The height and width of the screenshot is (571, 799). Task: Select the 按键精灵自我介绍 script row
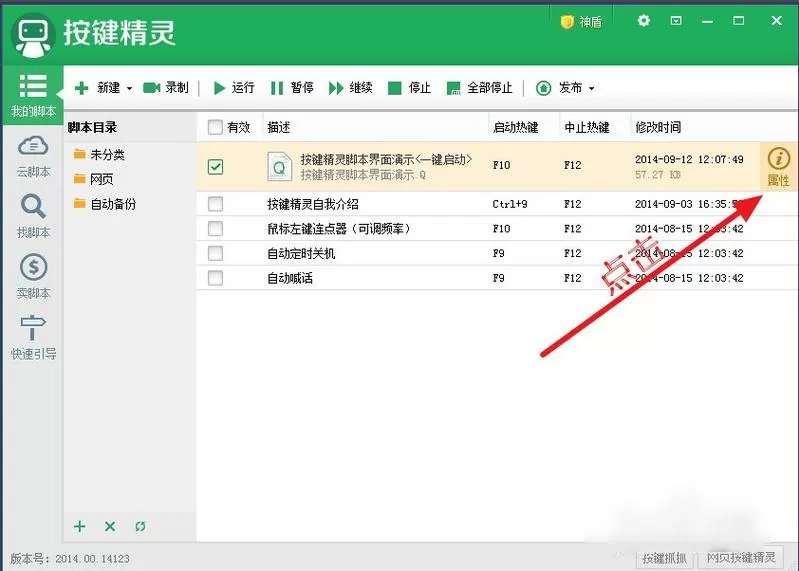[497, 204]
